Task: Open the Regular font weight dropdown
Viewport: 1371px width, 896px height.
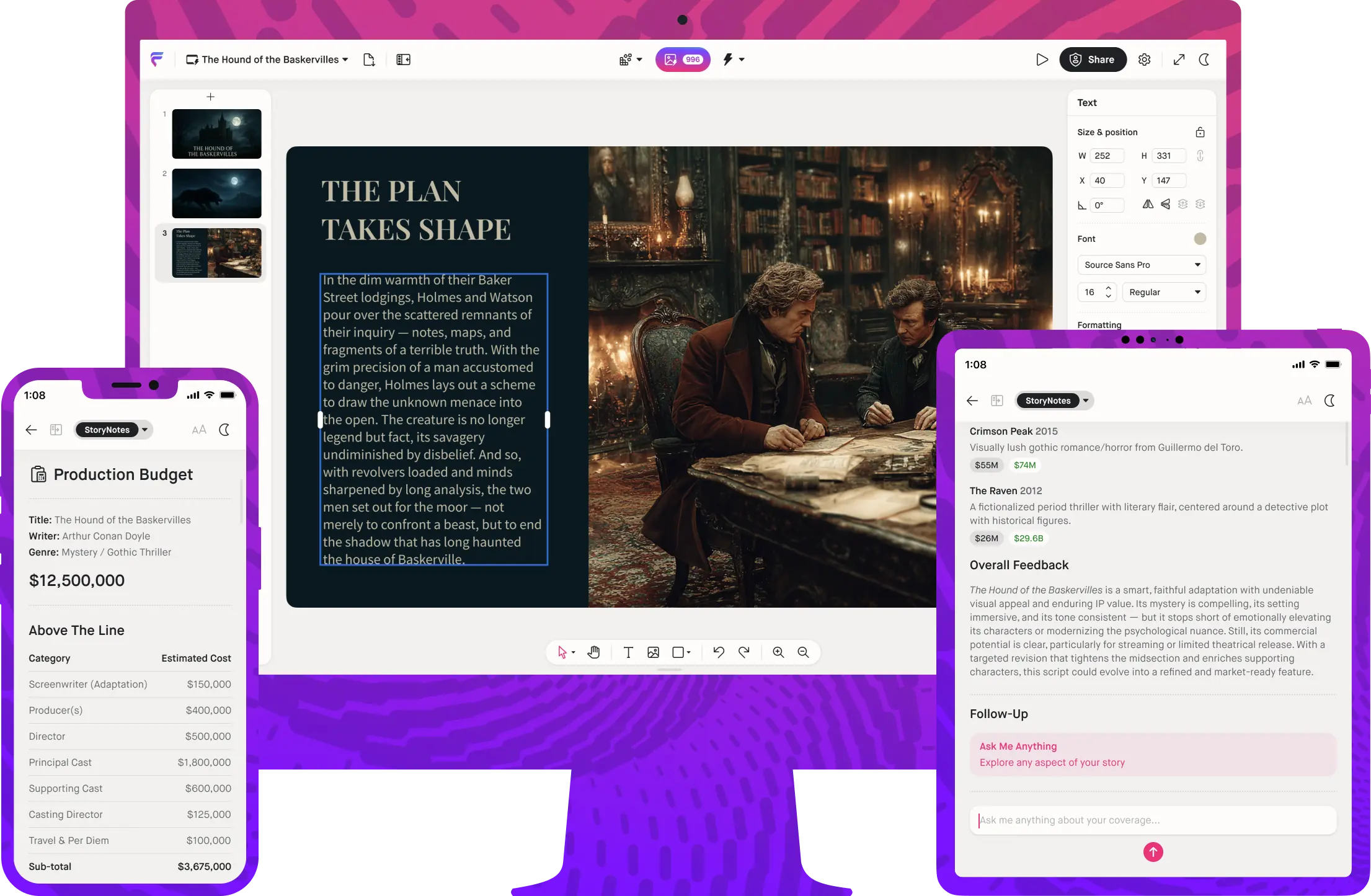Action: coord(1164,292)
